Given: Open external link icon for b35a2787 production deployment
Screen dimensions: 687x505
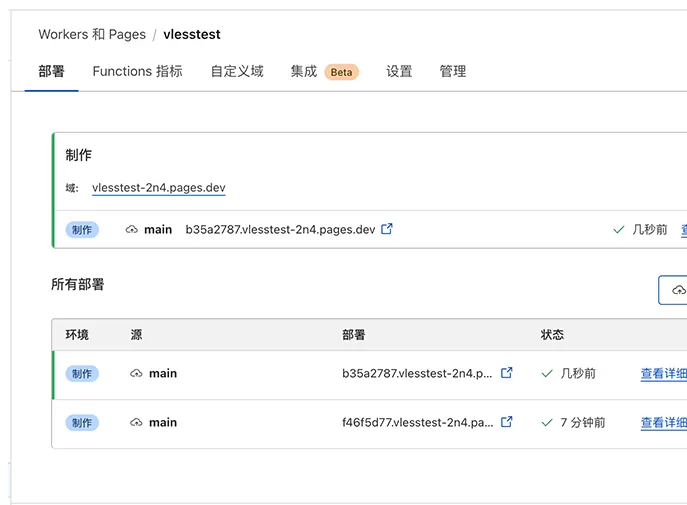Looking at the screenshot, I should [387, 229].
